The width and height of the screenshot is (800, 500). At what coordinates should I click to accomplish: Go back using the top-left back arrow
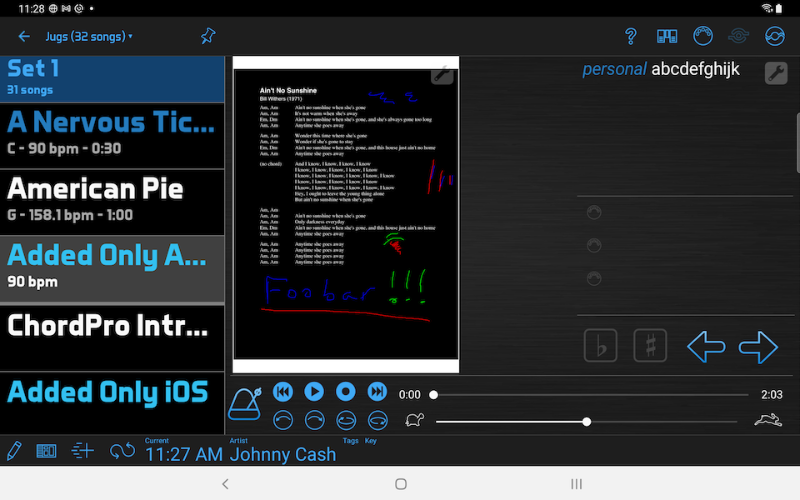24,37
